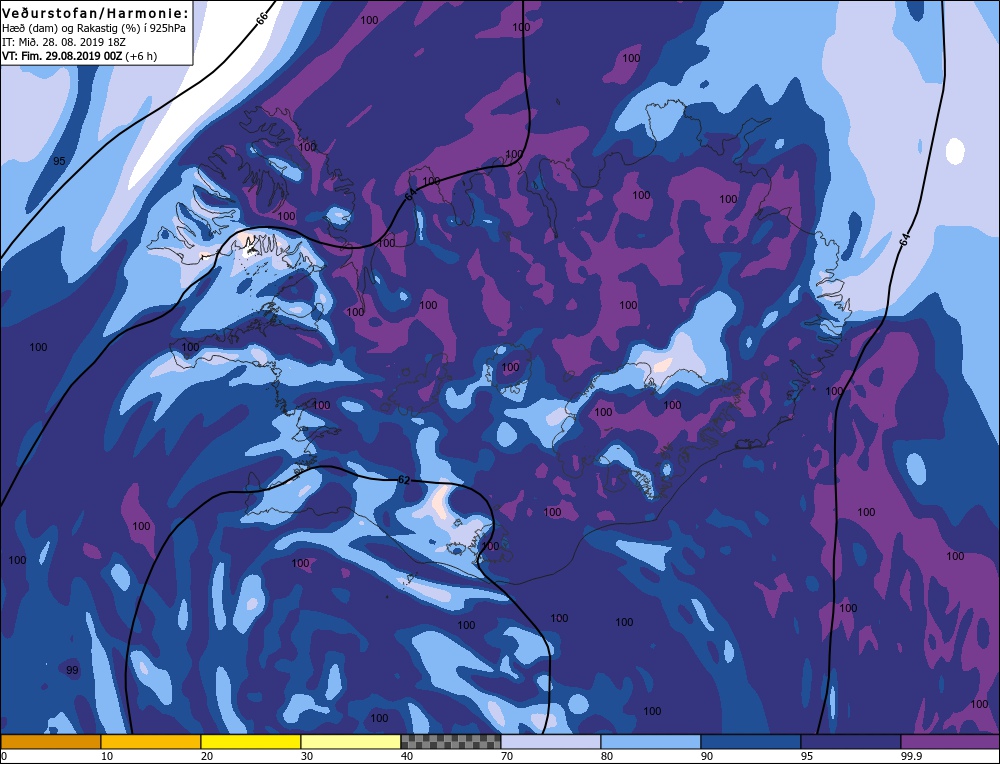The height and width of the screenshot is (764, 1000).
Task: Click the bright yellow 20–30 legend swatch
Action: (x=251, y=741)
